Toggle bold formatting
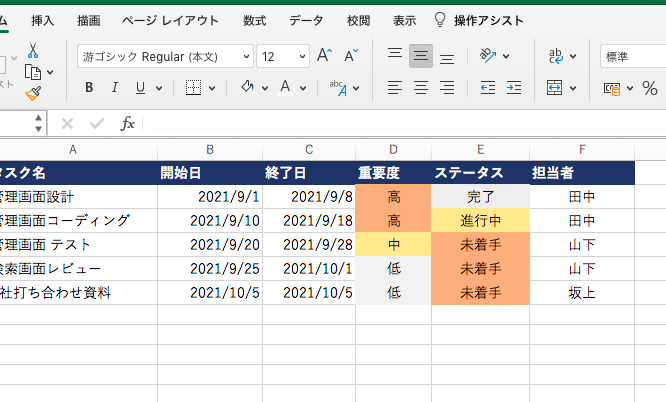Image resolution: width=666 pixels, height=402 pixels. 89,88
